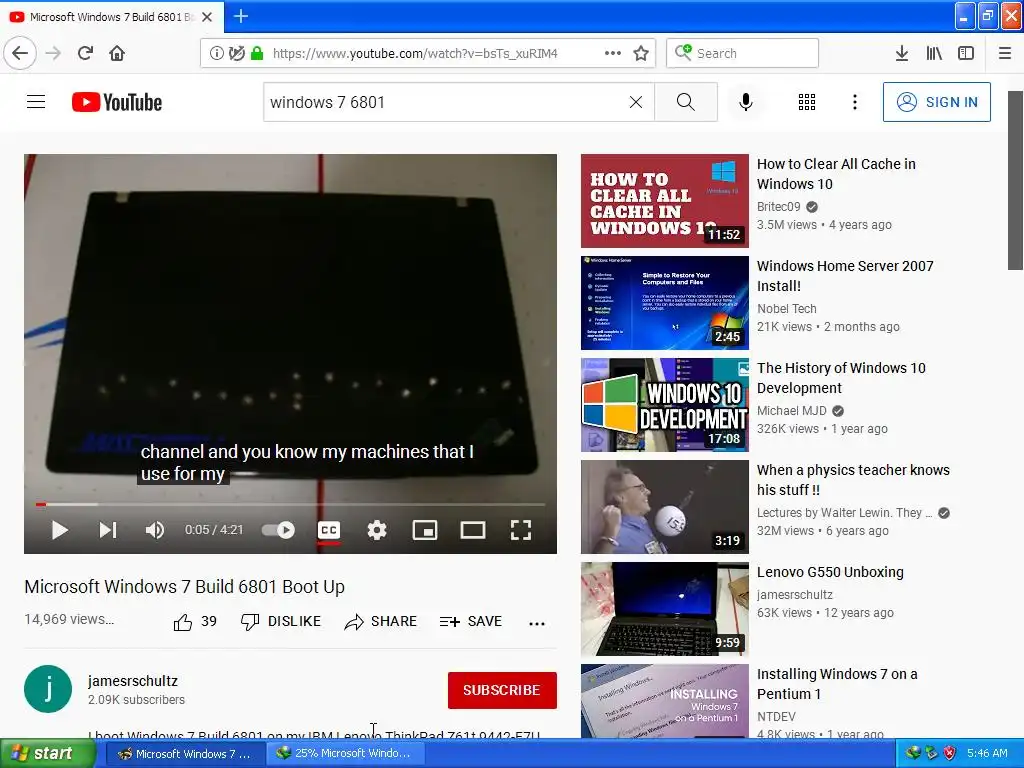
Task: Show site information icon in address bar
Action: tap(216, 53)
